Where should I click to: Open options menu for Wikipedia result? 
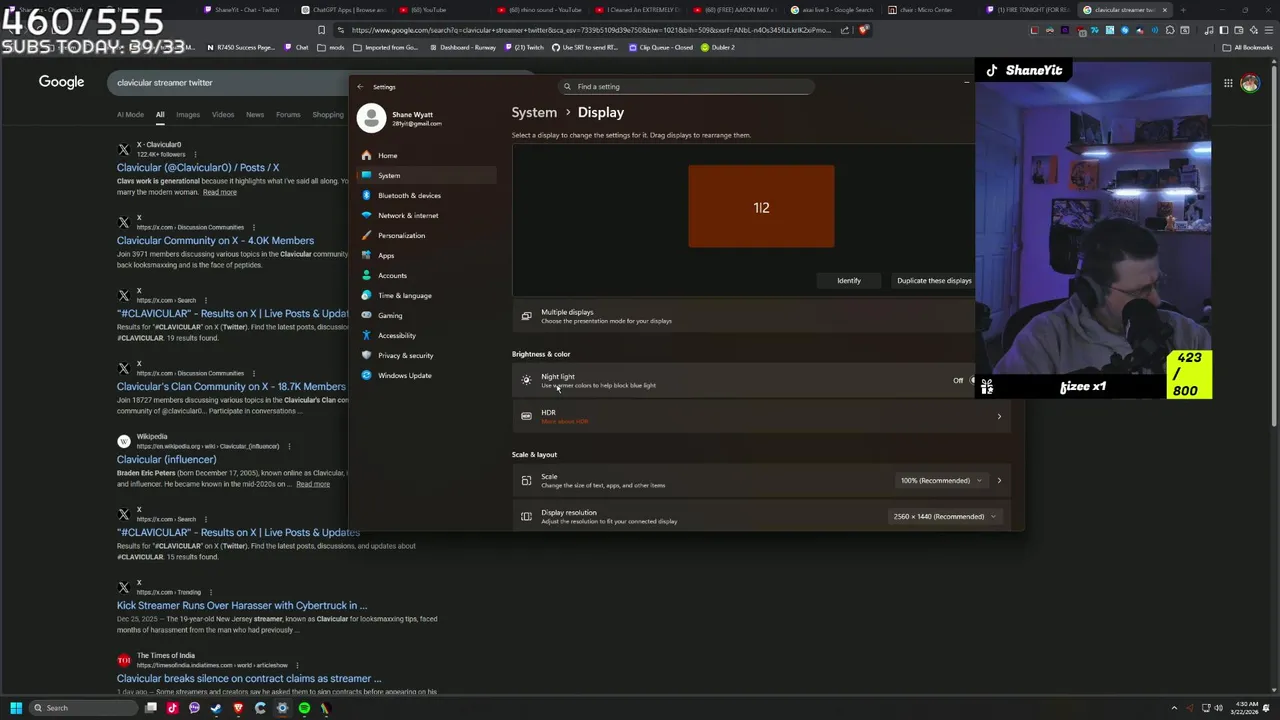pyautogui.click(x=289, y=446)
